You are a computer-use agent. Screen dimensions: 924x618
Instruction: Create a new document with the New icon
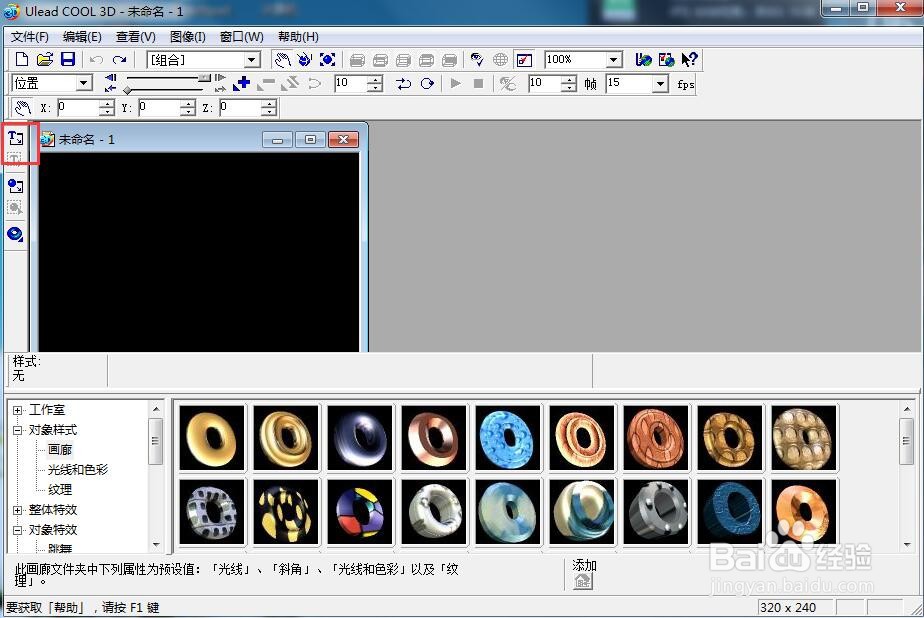coord(22,60)
